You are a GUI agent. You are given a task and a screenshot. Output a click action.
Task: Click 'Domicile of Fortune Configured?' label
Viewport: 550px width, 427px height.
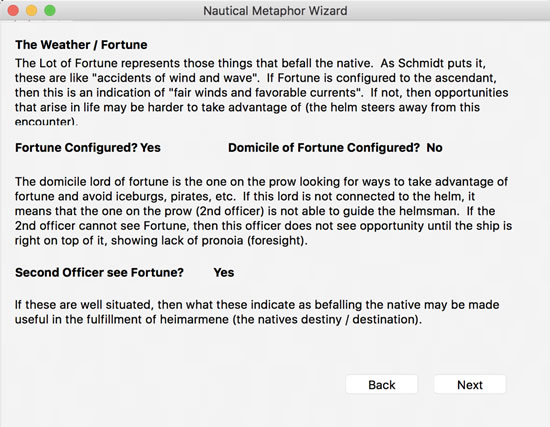click(324, 148)
